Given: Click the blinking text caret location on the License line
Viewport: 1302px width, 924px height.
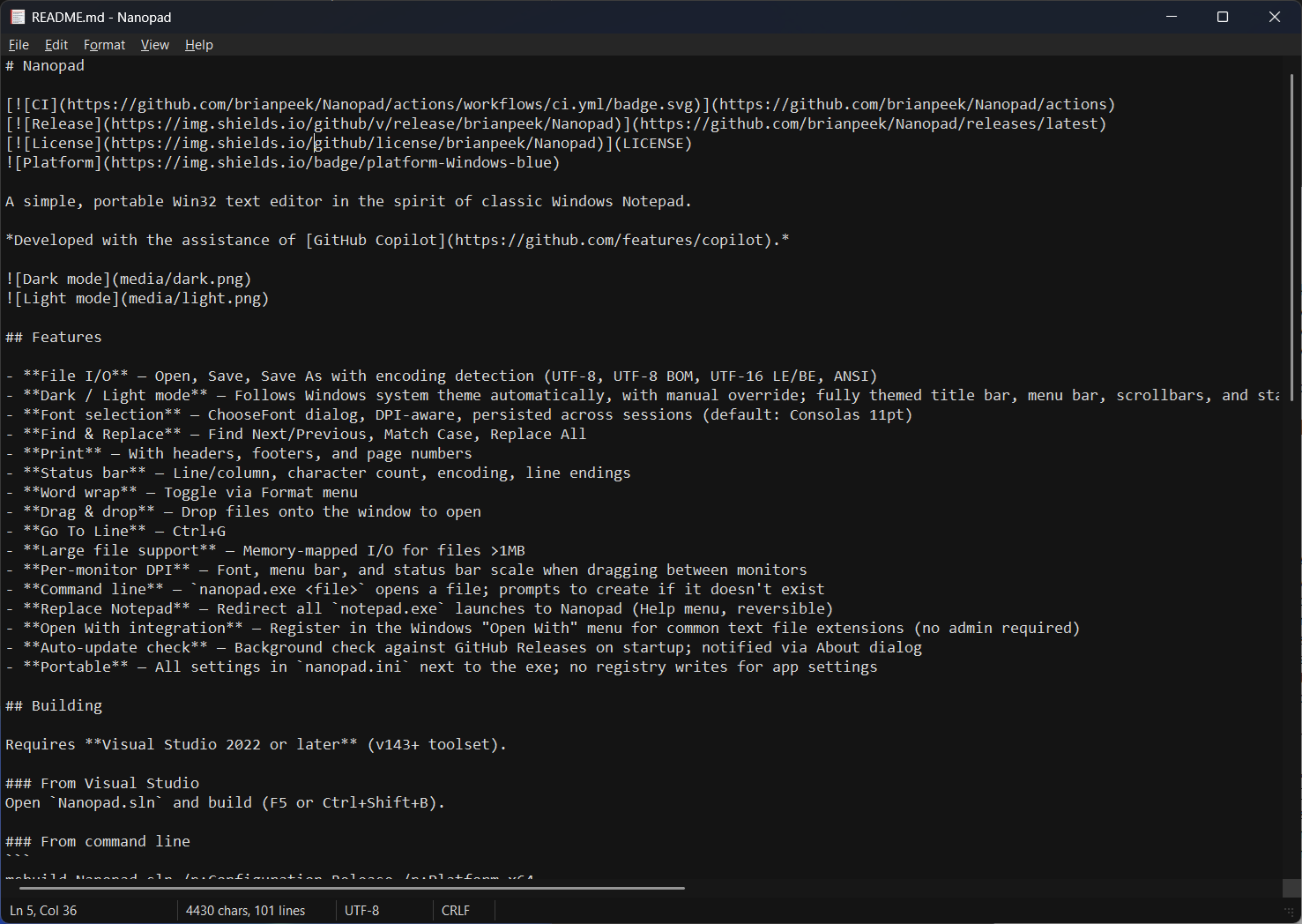Looking at the screenshot, I should (x=316, y=142).
